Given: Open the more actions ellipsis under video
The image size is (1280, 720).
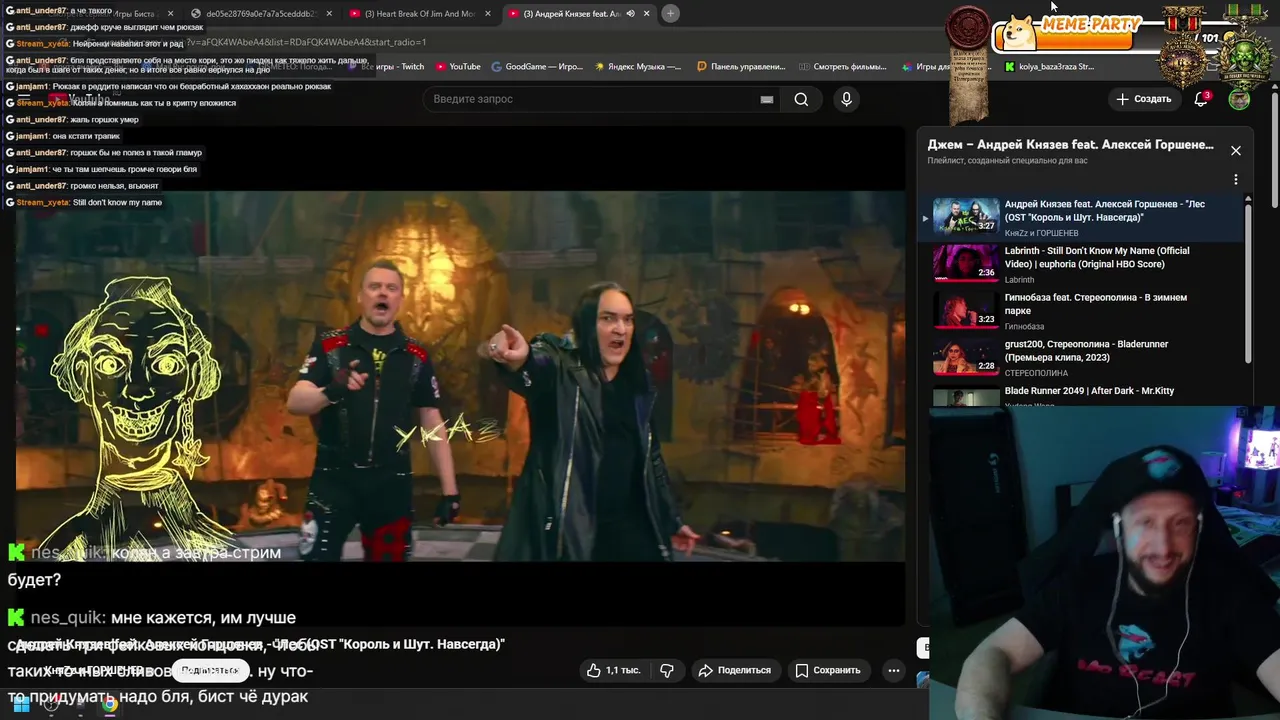Looking at the screenshot, I should (x=894, y=670).
